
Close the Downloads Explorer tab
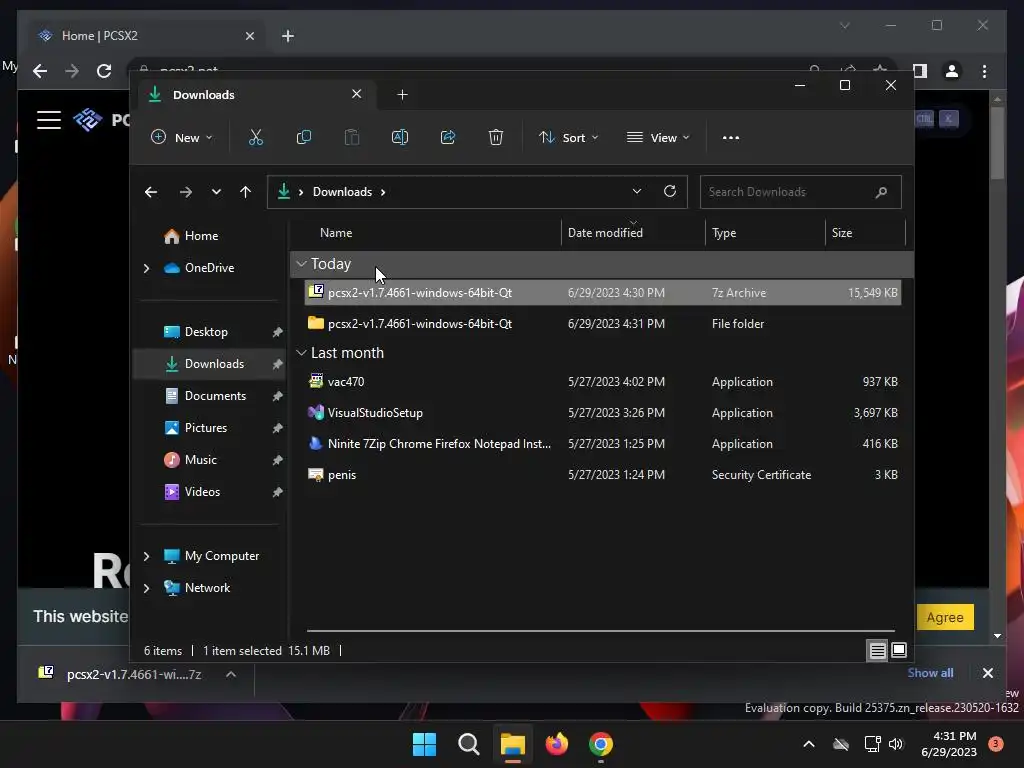[357, 94]
